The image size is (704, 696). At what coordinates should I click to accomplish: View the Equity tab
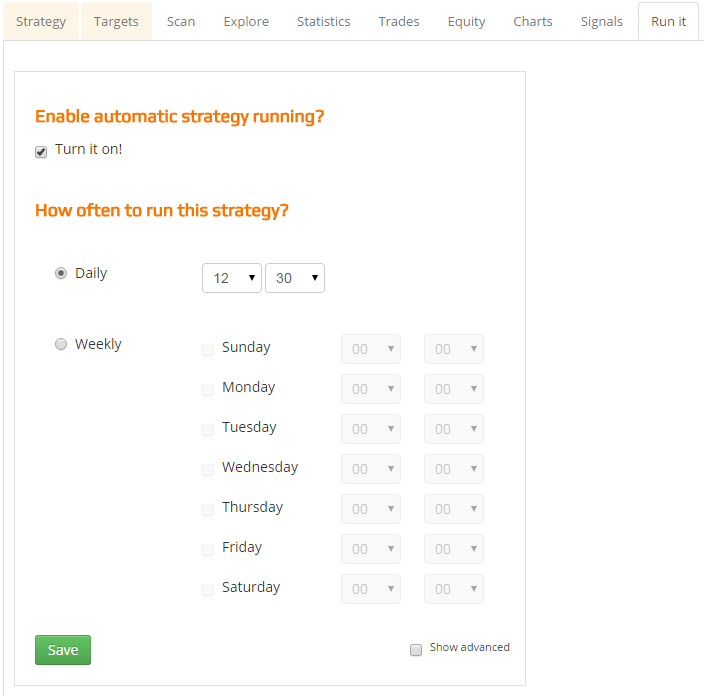coord(466,21)
